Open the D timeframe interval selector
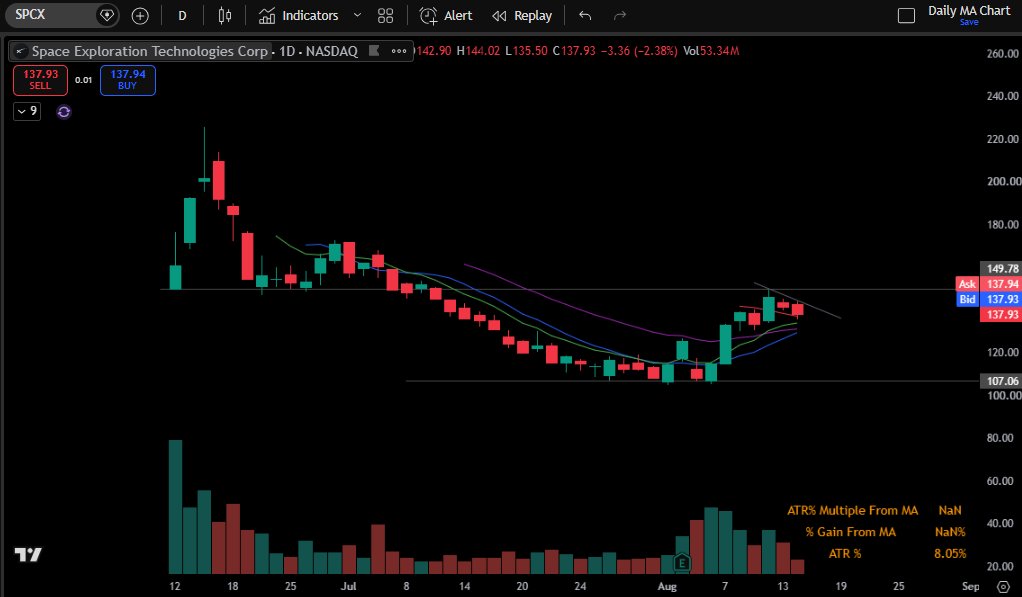 click(x=182, y=16)
